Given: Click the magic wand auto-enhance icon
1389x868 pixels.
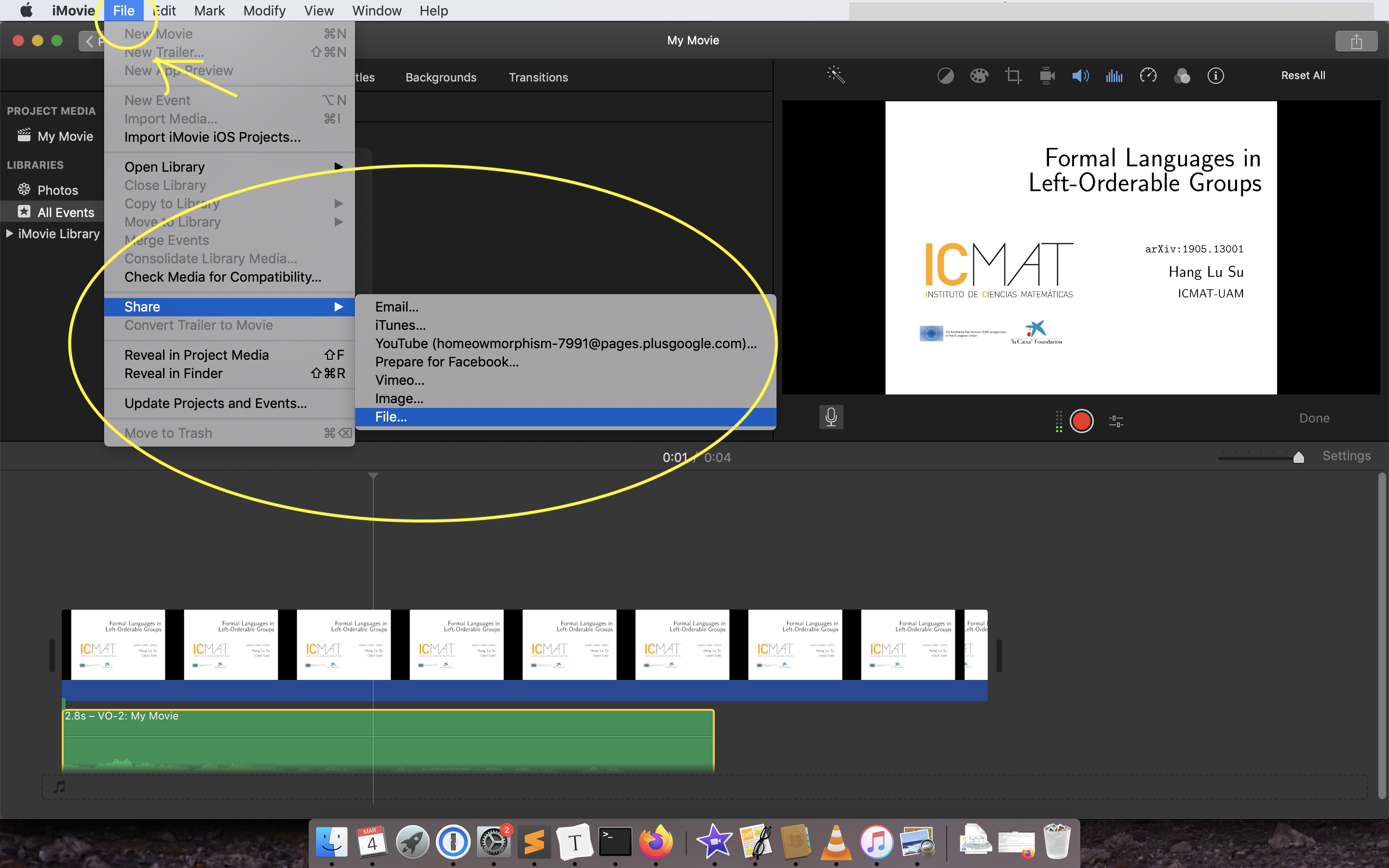Looking at the screenshot, I should coord(836,75).
